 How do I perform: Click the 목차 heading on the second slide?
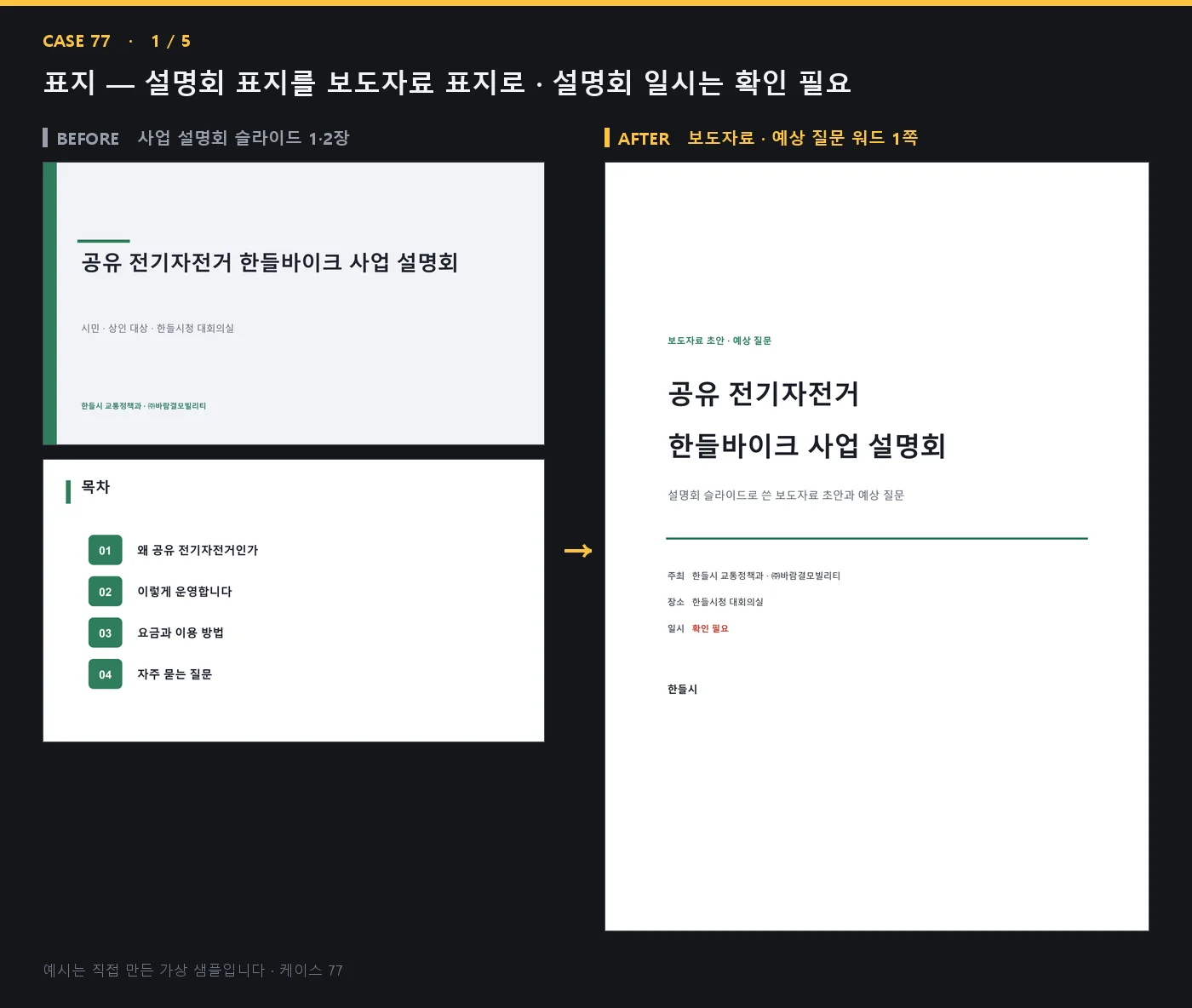tap(95, 487)
